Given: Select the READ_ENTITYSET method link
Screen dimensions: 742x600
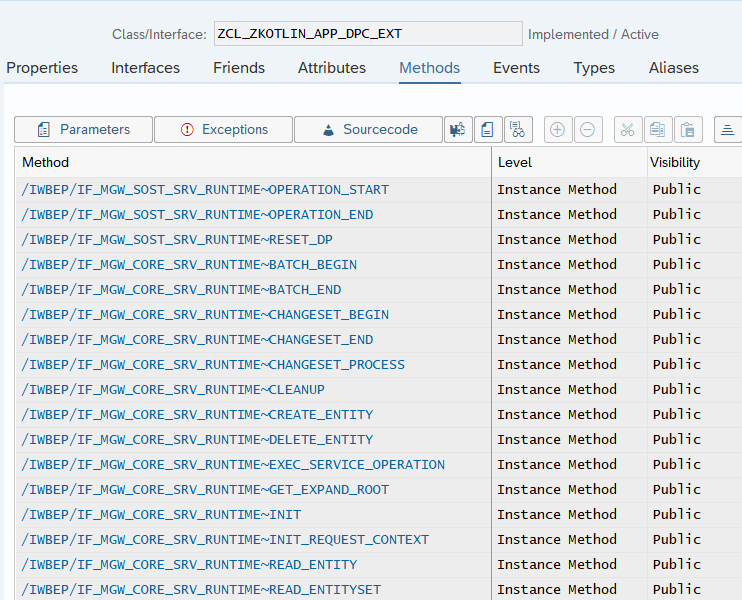Looking at the screenshot, I should click(x=201, y=590).
